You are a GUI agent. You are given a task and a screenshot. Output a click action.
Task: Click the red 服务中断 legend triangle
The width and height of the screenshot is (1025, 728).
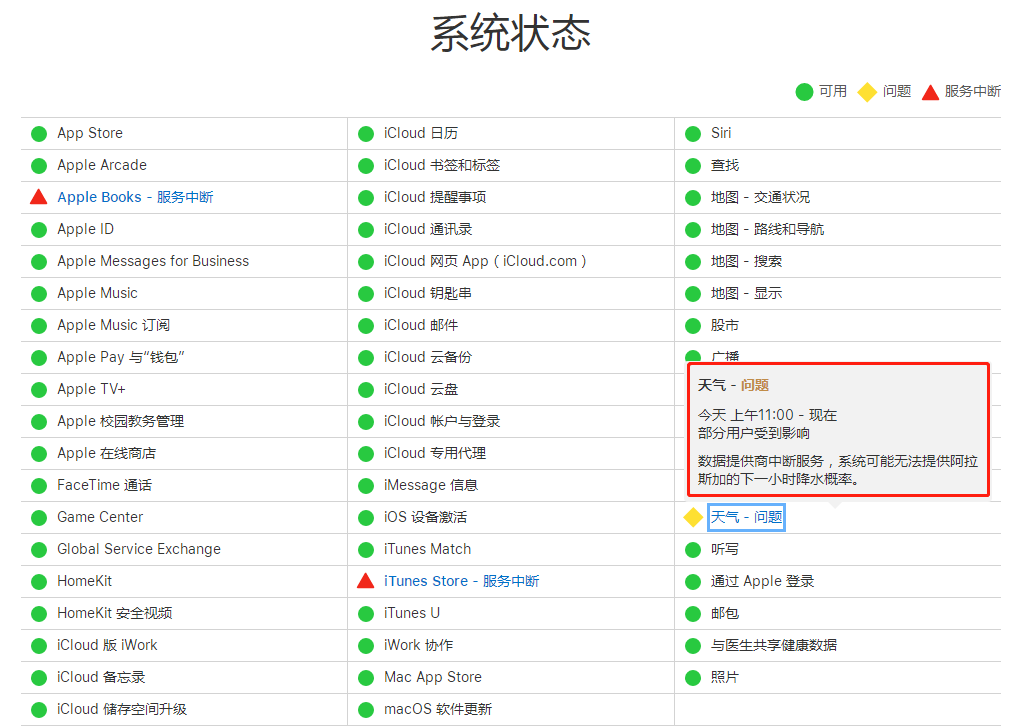tap(930, 92)
